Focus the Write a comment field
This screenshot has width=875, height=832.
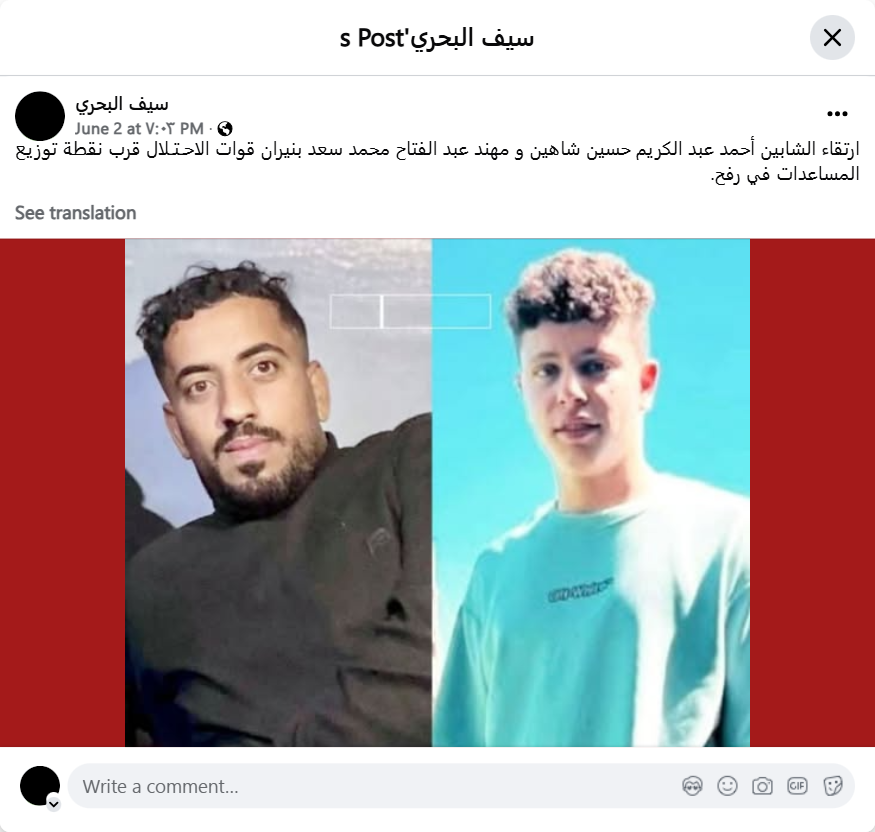(x=374, y=786)
